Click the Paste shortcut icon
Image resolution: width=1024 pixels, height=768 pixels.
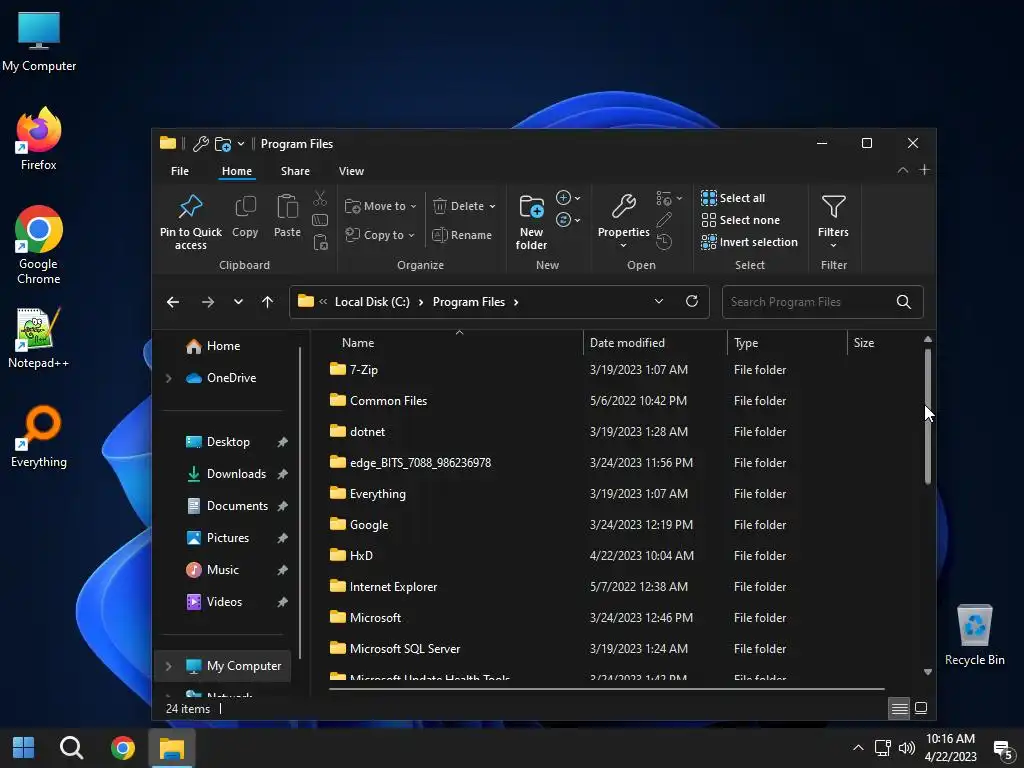[320, 242]
